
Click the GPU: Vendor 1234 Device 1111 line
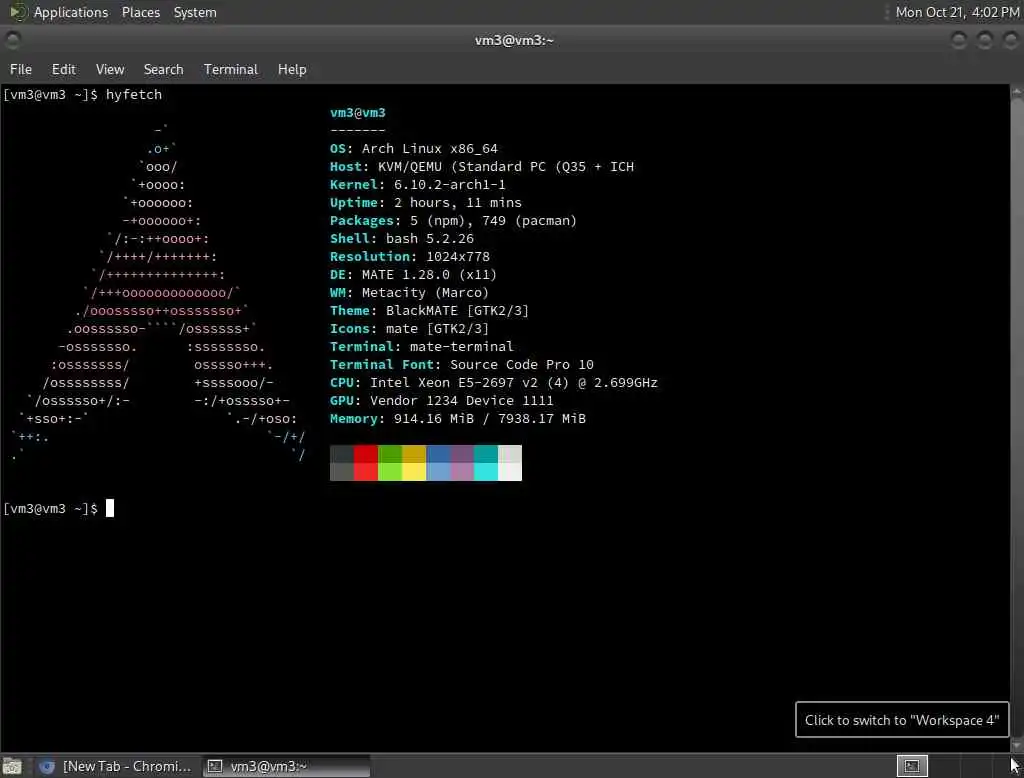pos(441,400)
